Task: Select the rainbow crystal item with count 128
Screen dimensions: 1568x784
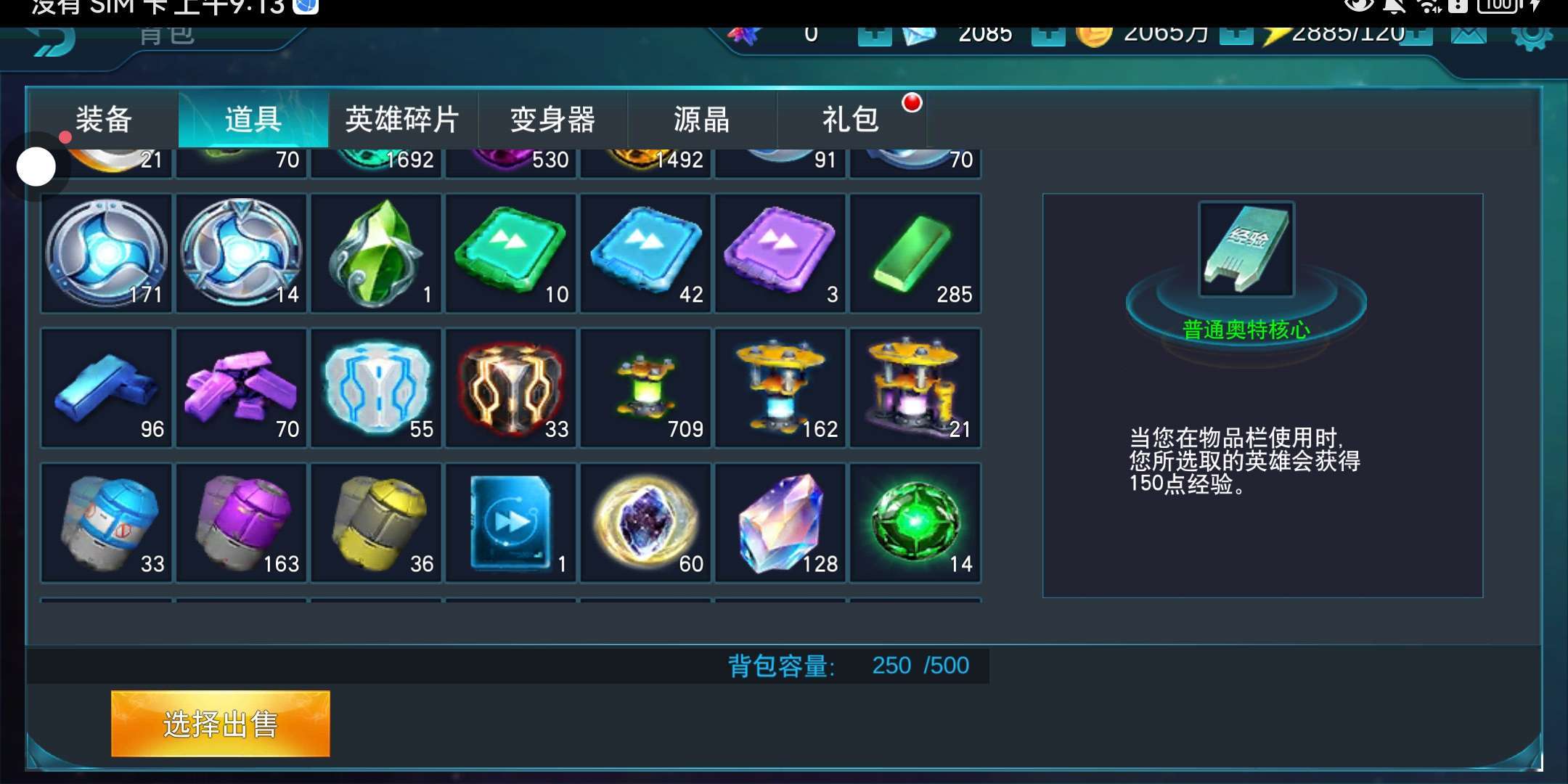Action: 780,523
